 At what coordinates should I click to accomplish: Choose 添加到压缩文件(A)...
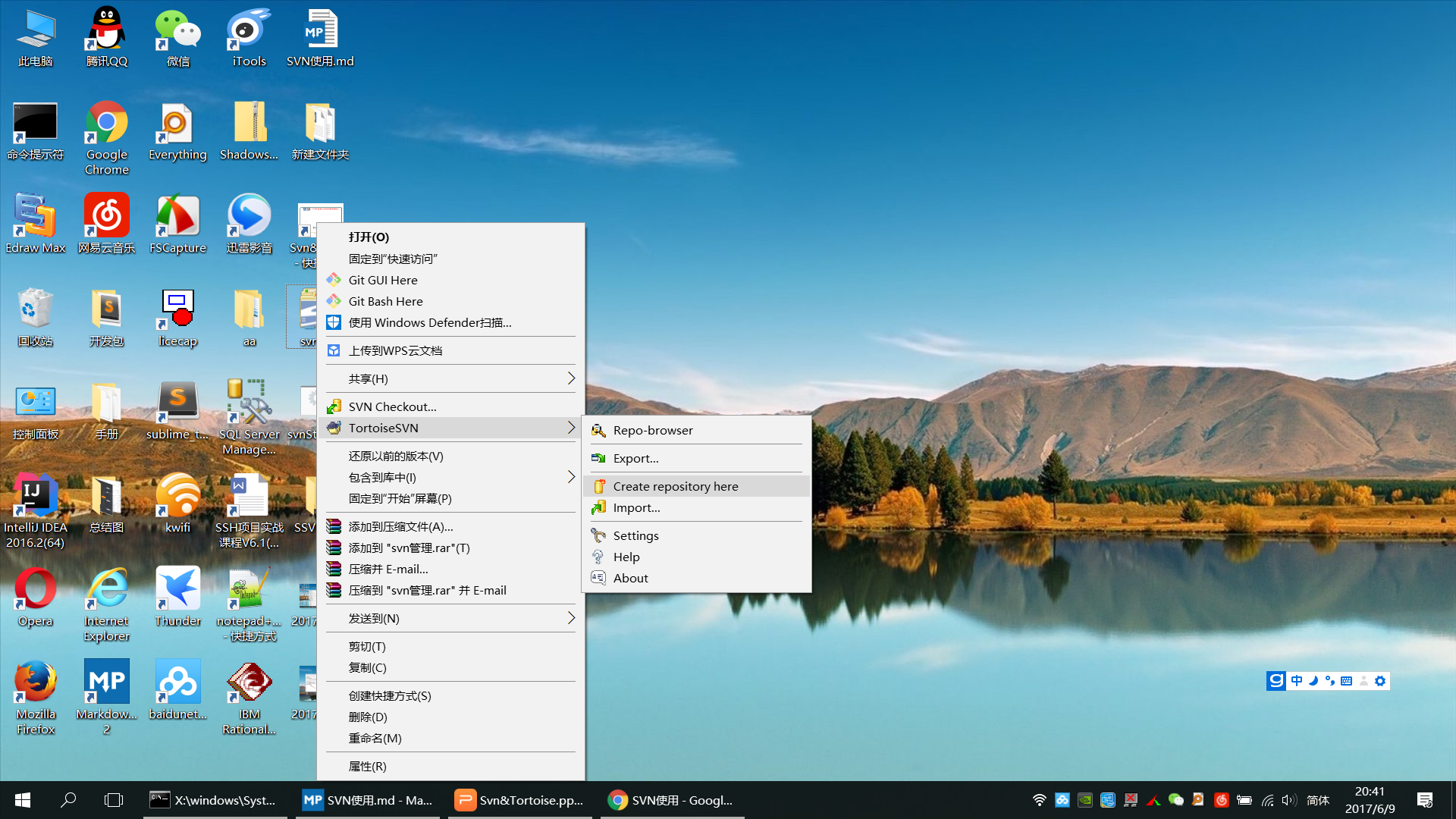pyautogui.click(x=450, y=526)
